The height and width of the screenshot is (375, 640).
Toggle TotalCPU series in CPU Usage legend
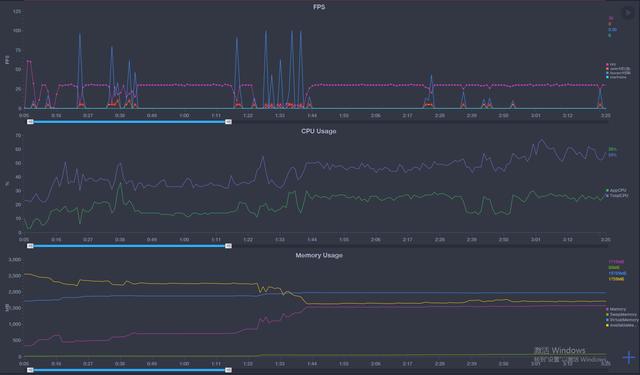(617, 196)
